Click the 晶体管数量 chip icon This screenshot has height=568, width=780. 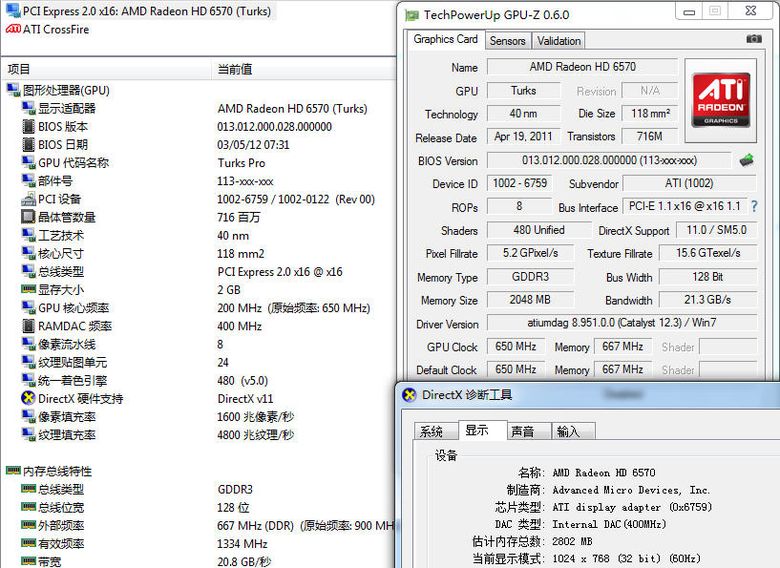coord(28,217)
